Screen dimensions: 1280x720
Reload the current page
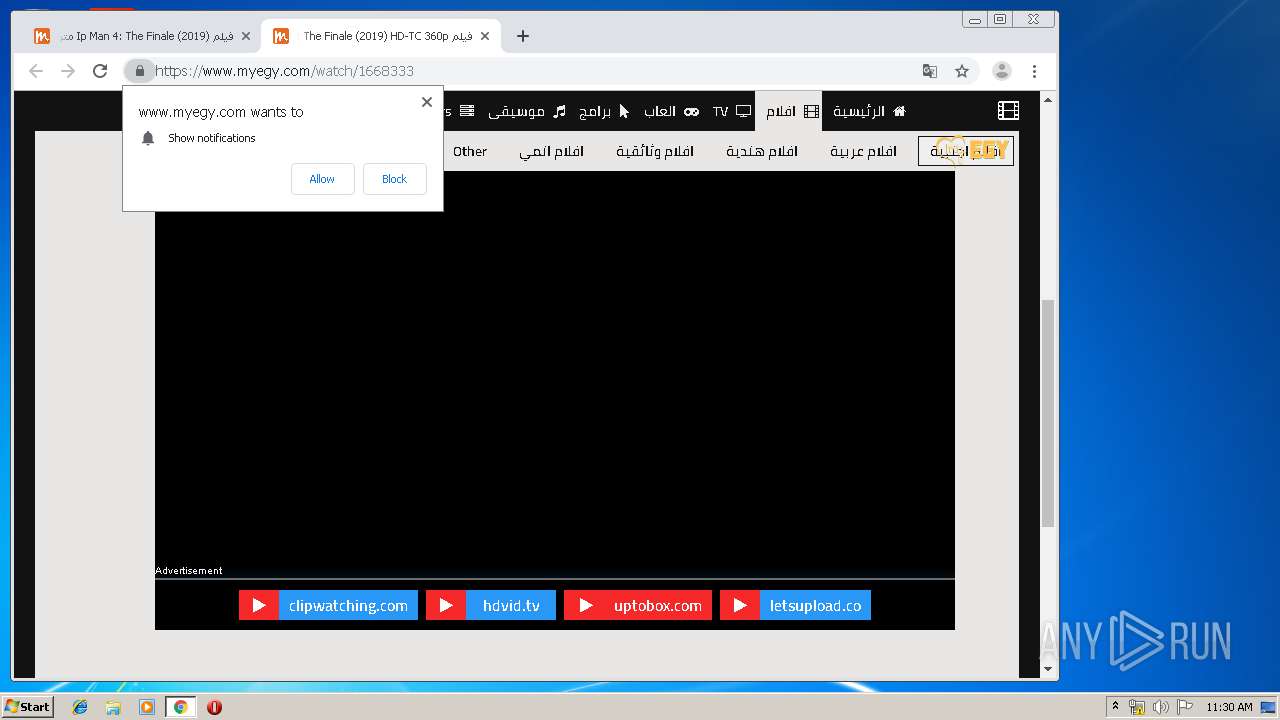tap(100, 71)
